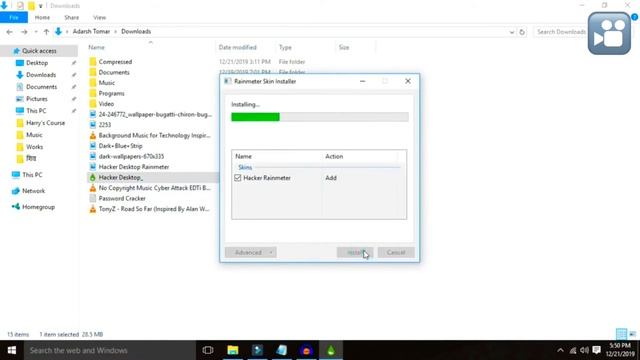Click the green installing progress bar

point(320,117)
